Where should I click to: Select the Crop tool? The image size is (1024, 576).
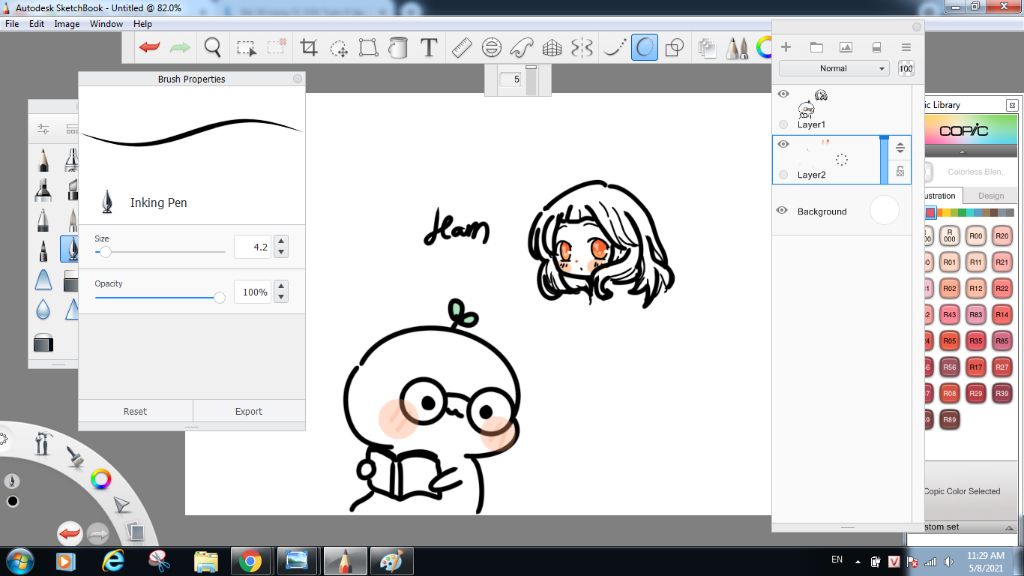pos(308,47)
